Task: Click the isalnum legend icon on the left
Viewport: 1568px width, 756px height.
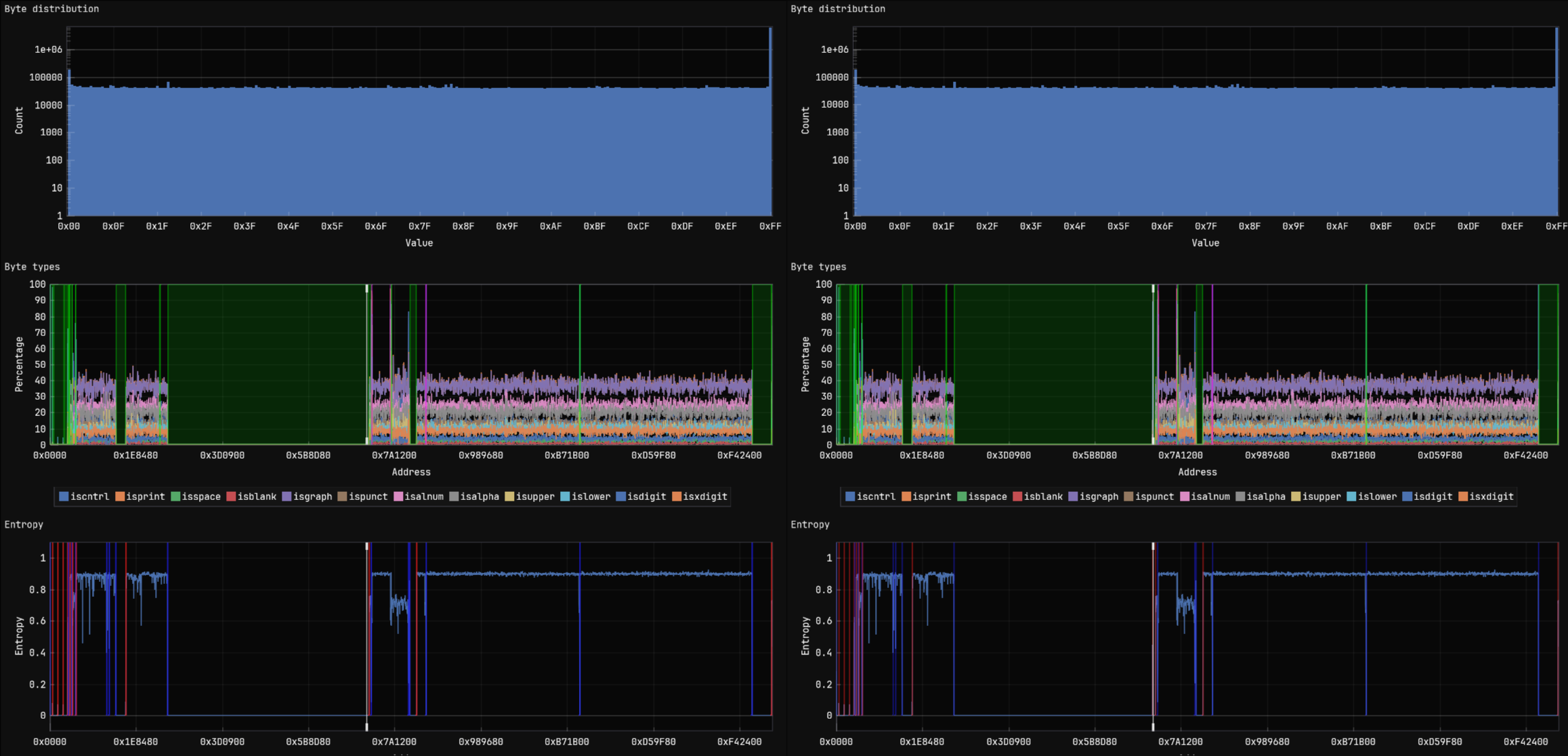Action: [400, 497]
